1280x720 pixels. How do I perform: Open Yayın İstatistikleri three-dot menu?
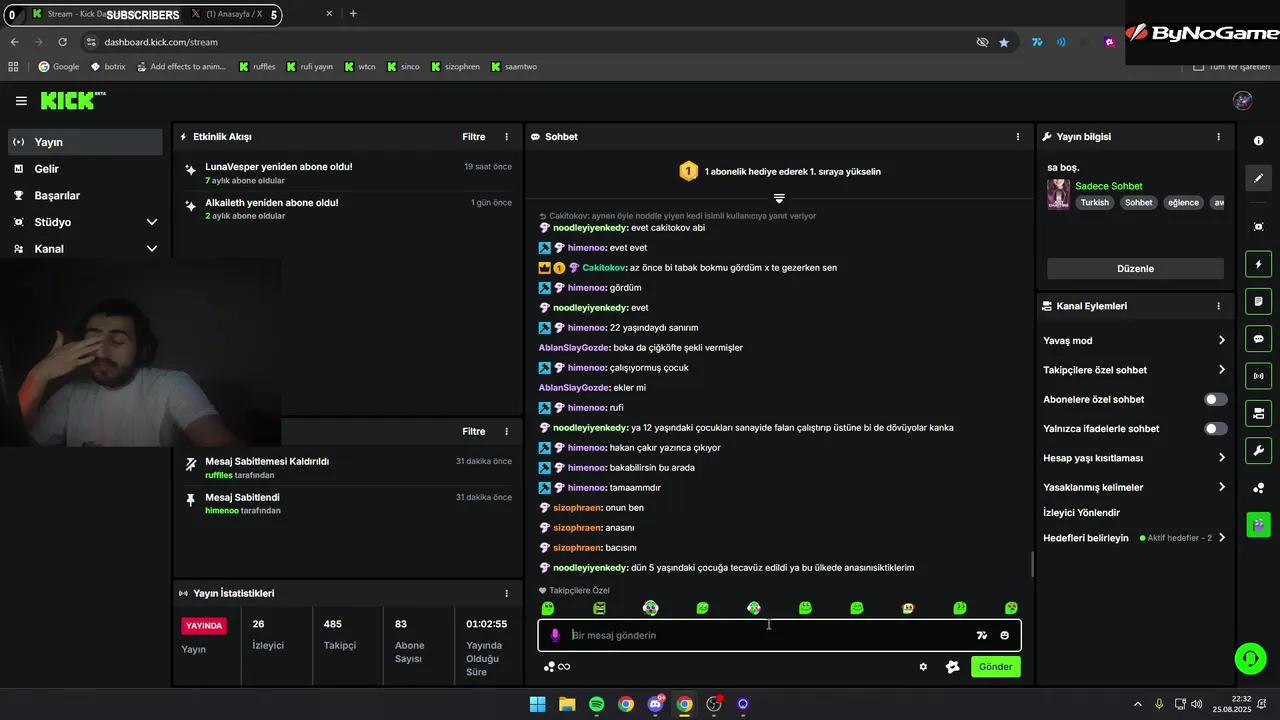pyautogui.click(x=506, y=593)
